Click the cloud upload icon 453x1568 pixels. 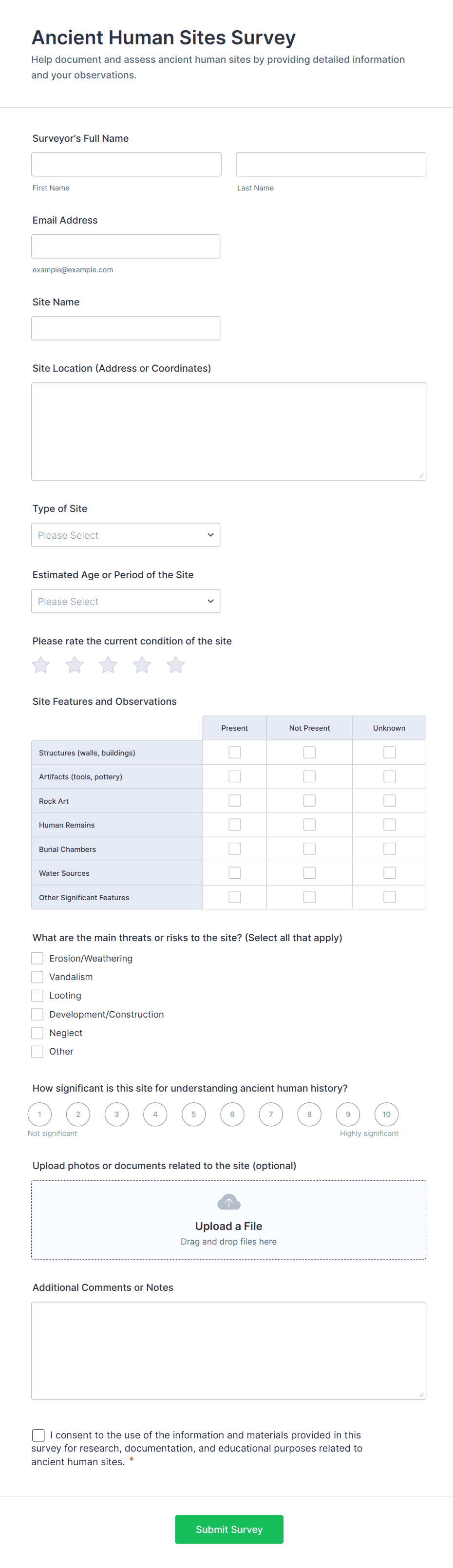[228, 1202]
